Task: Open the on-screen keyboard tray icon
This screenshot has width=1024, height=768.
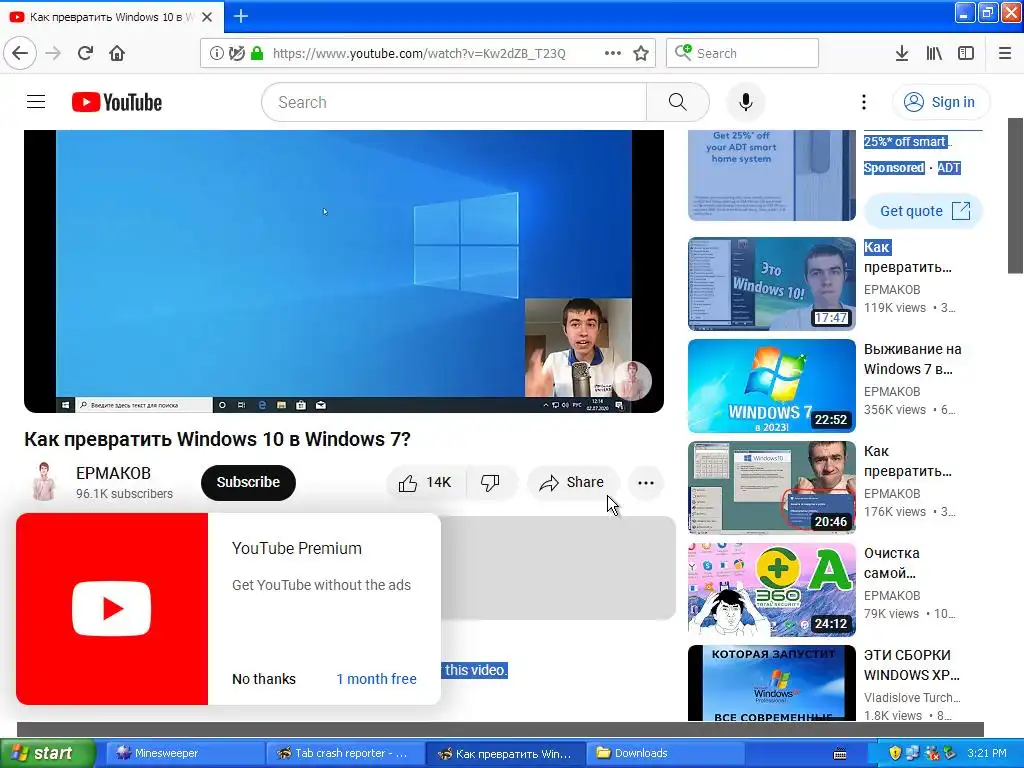Action: click(x=840, y=754)
